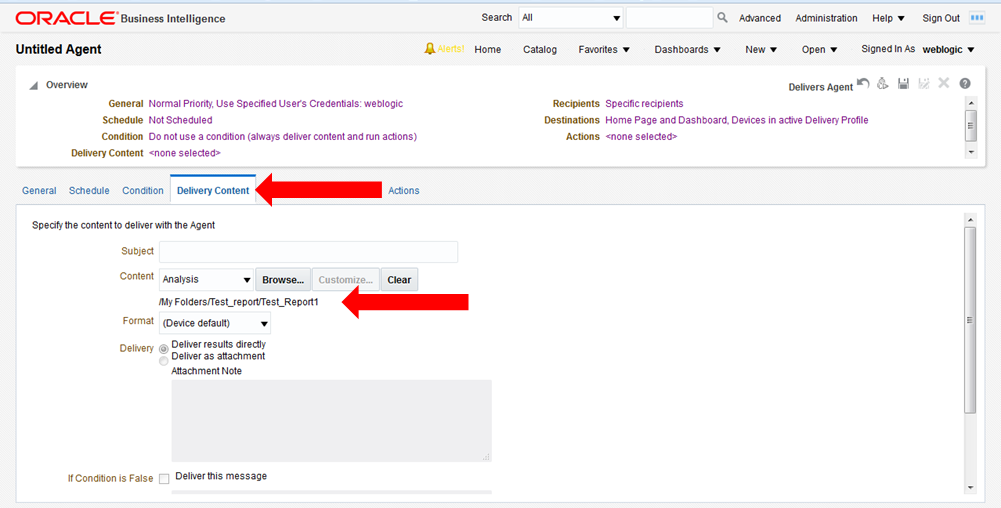Go to Home in global header
This screenshot has width=1001, height=508.
(488, 49)
